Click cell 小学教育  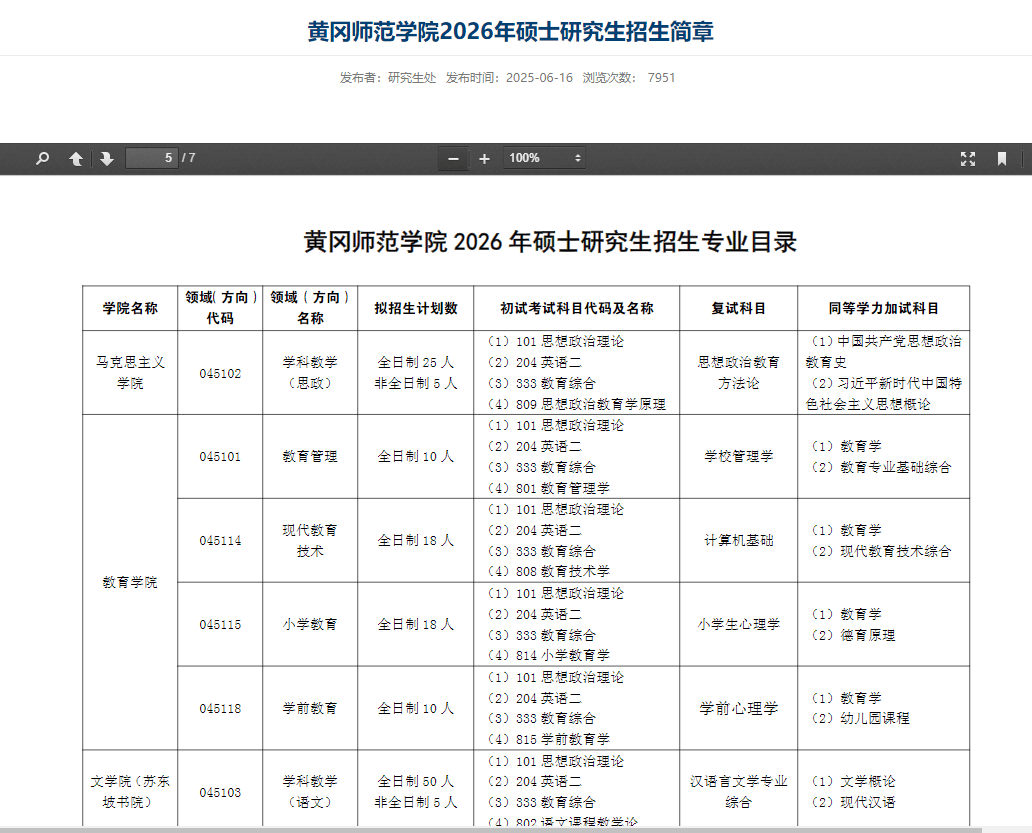point(310,624)
